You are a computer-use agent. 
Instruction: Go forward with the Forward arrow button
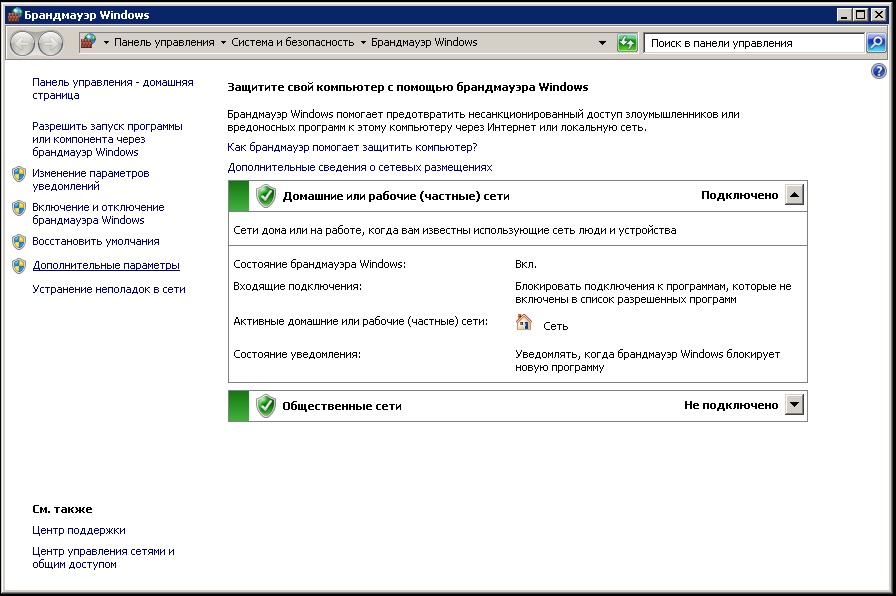coord(51,43)
